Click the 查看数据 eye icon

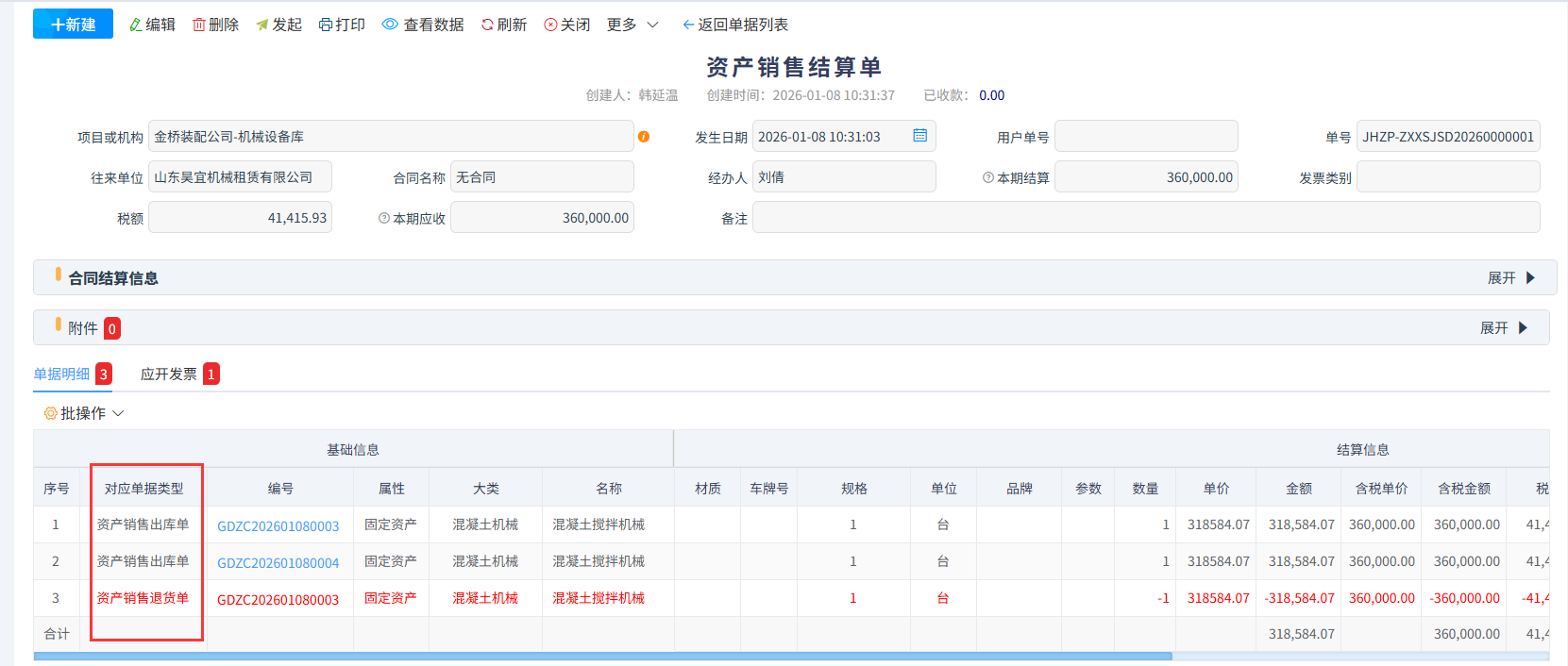(390, 25)
